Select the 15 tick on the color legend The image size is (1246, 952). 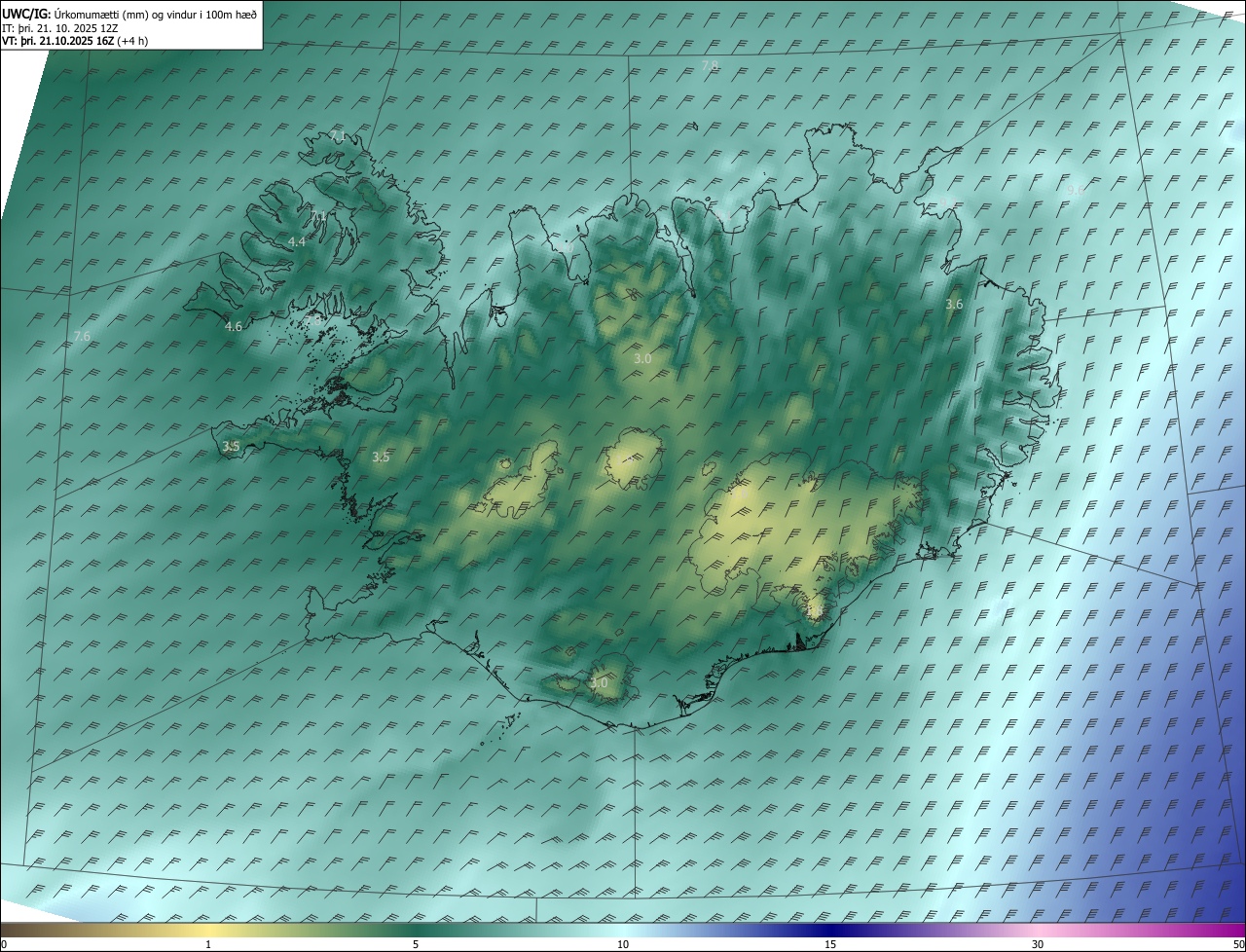tap(830, 944)
